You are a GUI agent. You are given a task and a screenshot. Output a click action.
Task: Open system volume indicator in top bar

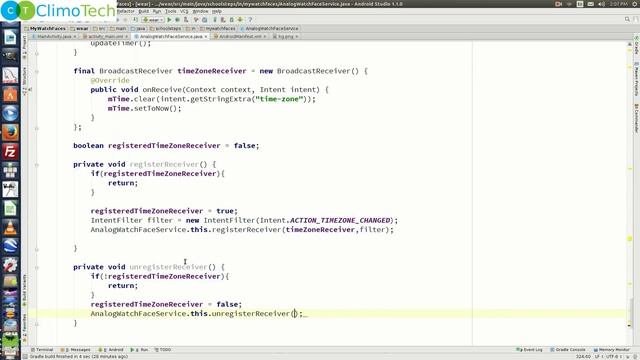tap(601, 4)
